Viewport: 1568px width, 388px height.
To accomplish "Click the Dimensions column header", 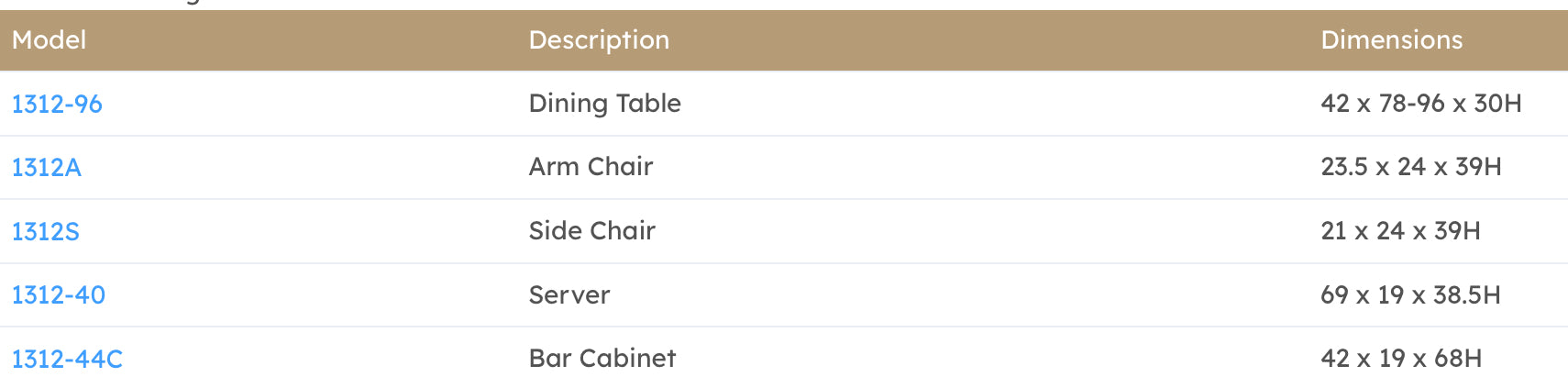I will coord(1392,40).
